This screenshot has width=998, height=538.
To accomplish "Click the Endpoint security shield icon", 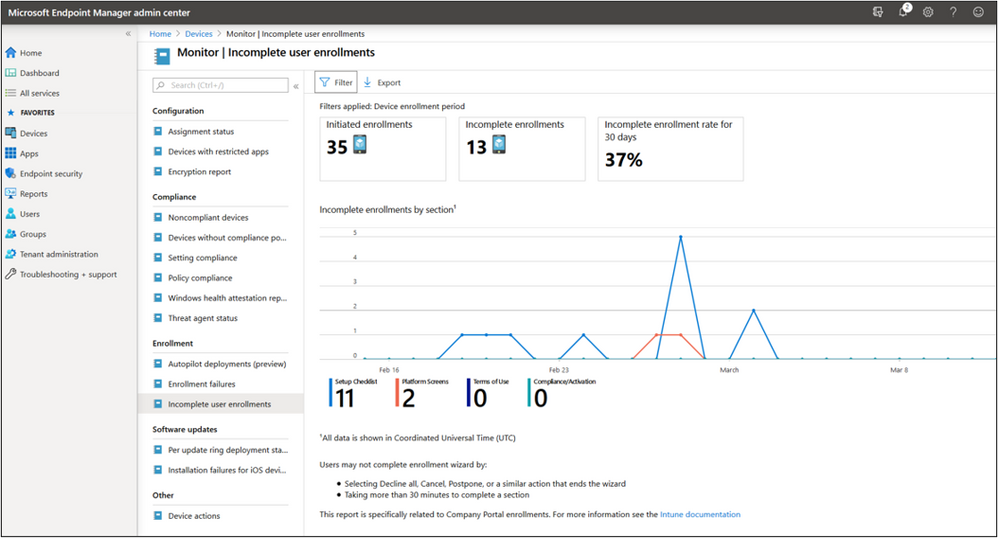I will tap(10, 173).
